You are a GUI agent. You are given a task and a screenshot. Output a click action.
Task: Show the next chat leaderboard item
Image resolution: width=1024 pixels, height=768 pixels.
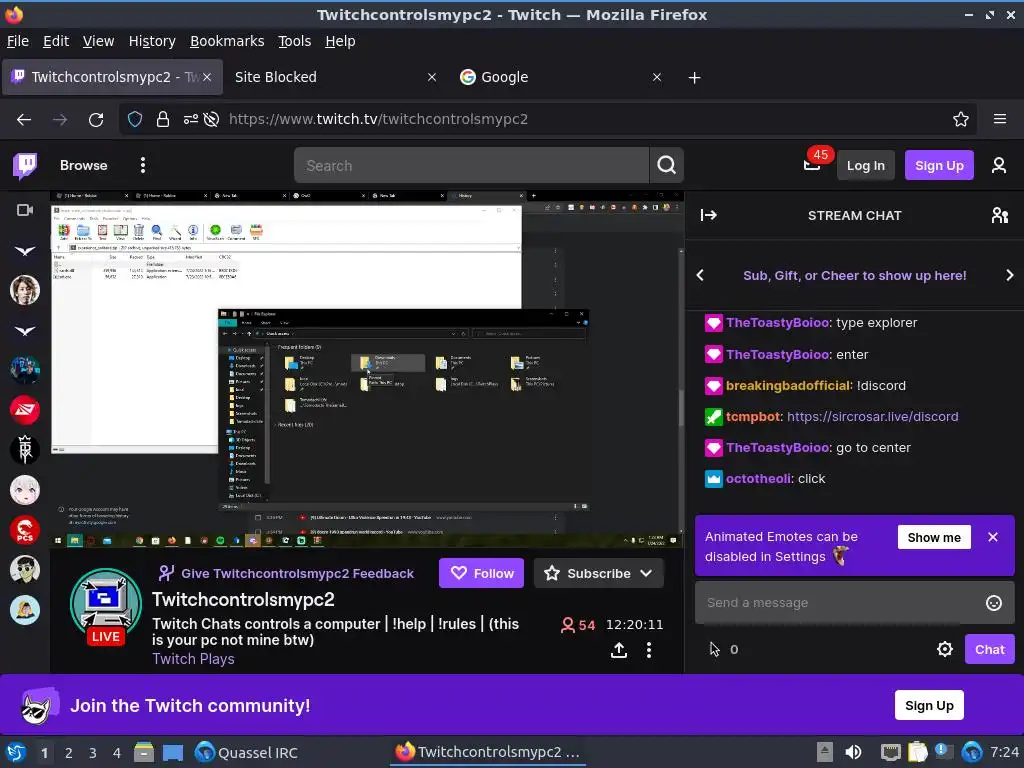coord(1009,276)
